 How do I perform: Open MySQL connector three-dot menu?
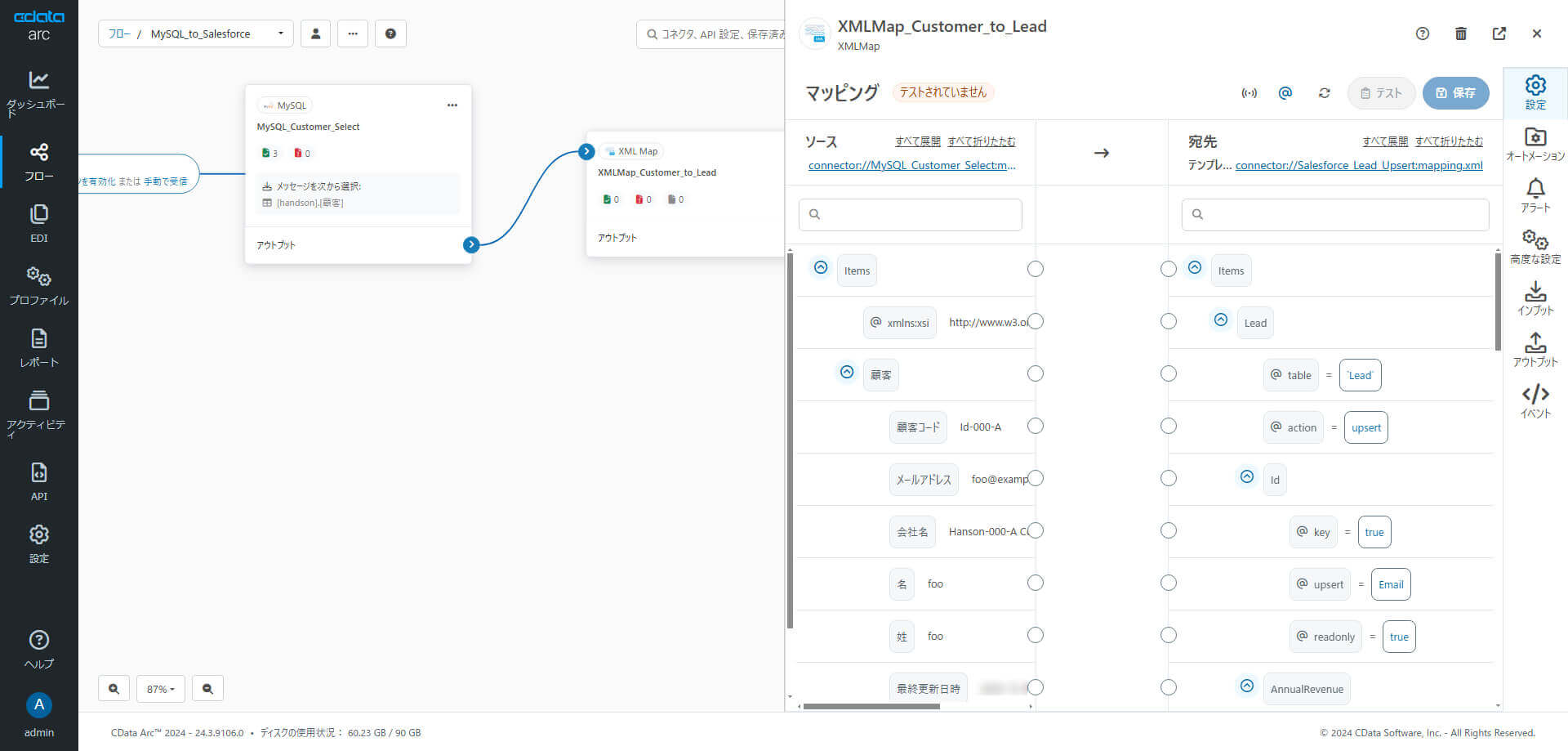[452, 105]
